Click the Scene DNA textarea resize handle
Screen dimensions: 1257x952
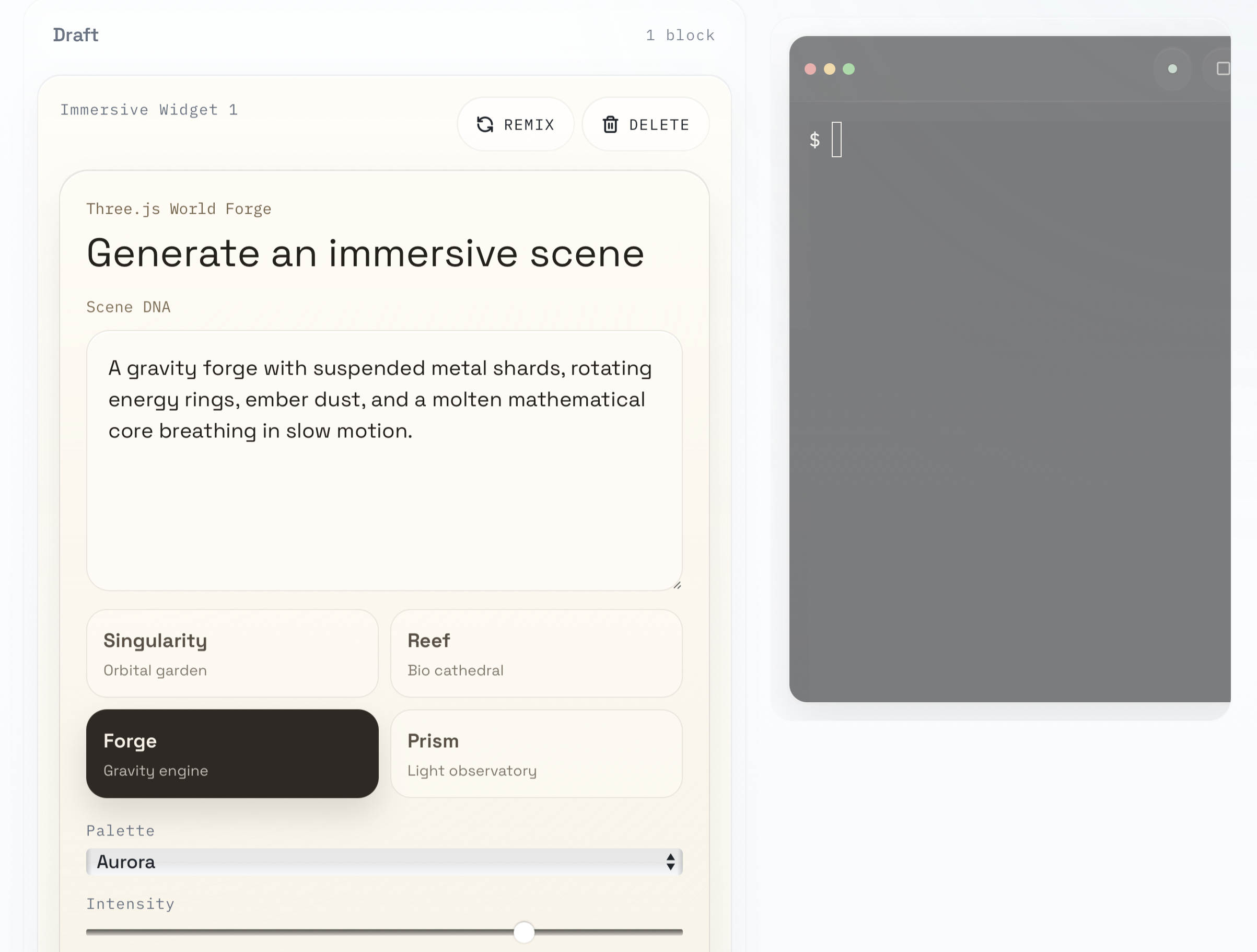(678, 585)
